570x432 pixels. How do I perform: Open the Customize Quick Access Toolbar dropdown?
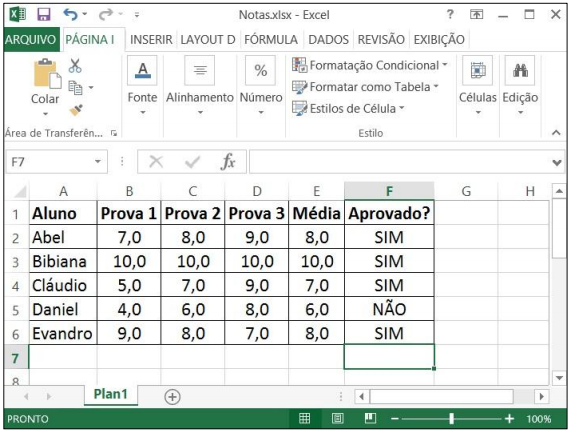[137, 15]
